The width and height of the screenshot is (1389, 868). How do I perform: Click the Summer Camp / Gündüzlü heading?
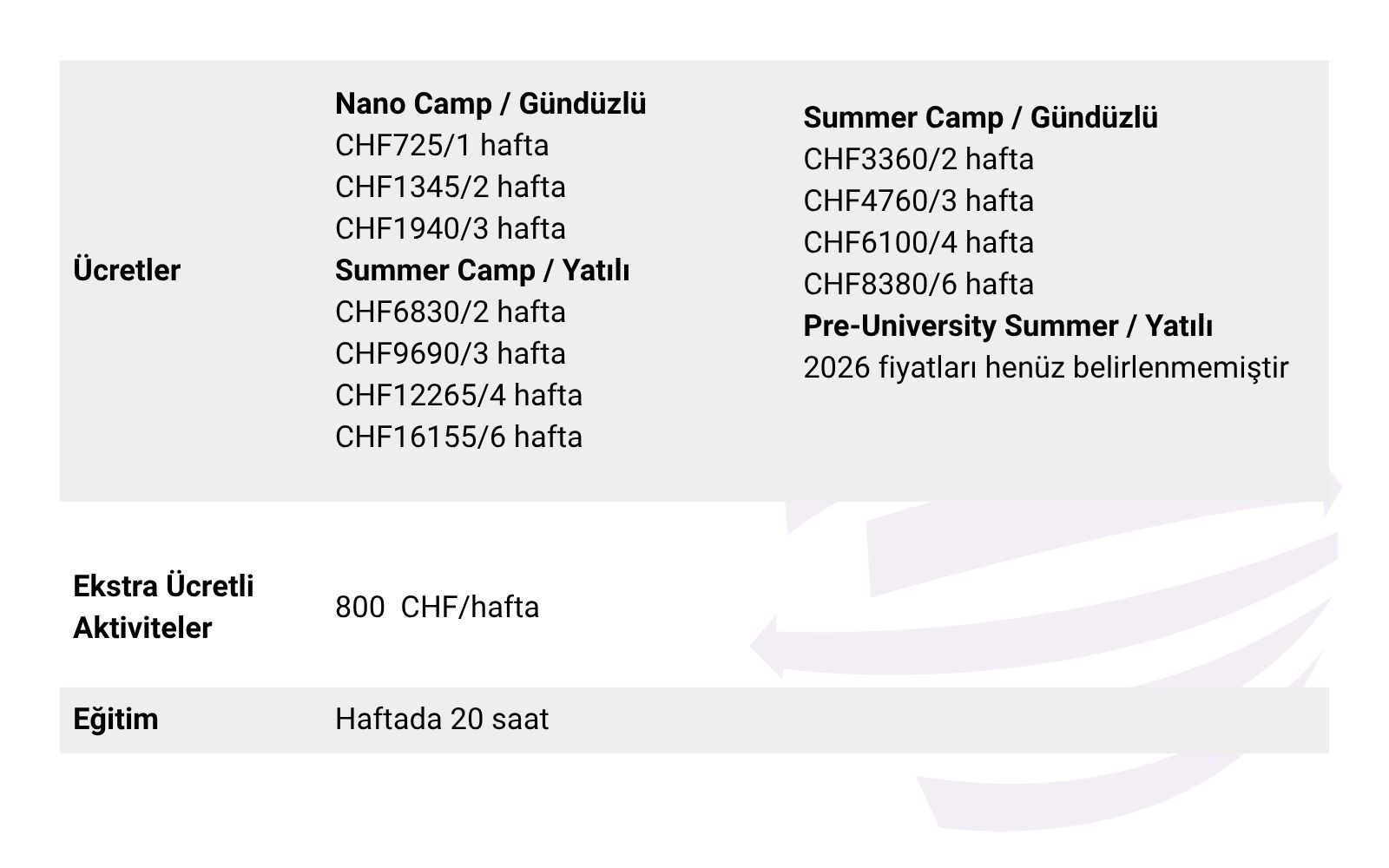(980, 117)
